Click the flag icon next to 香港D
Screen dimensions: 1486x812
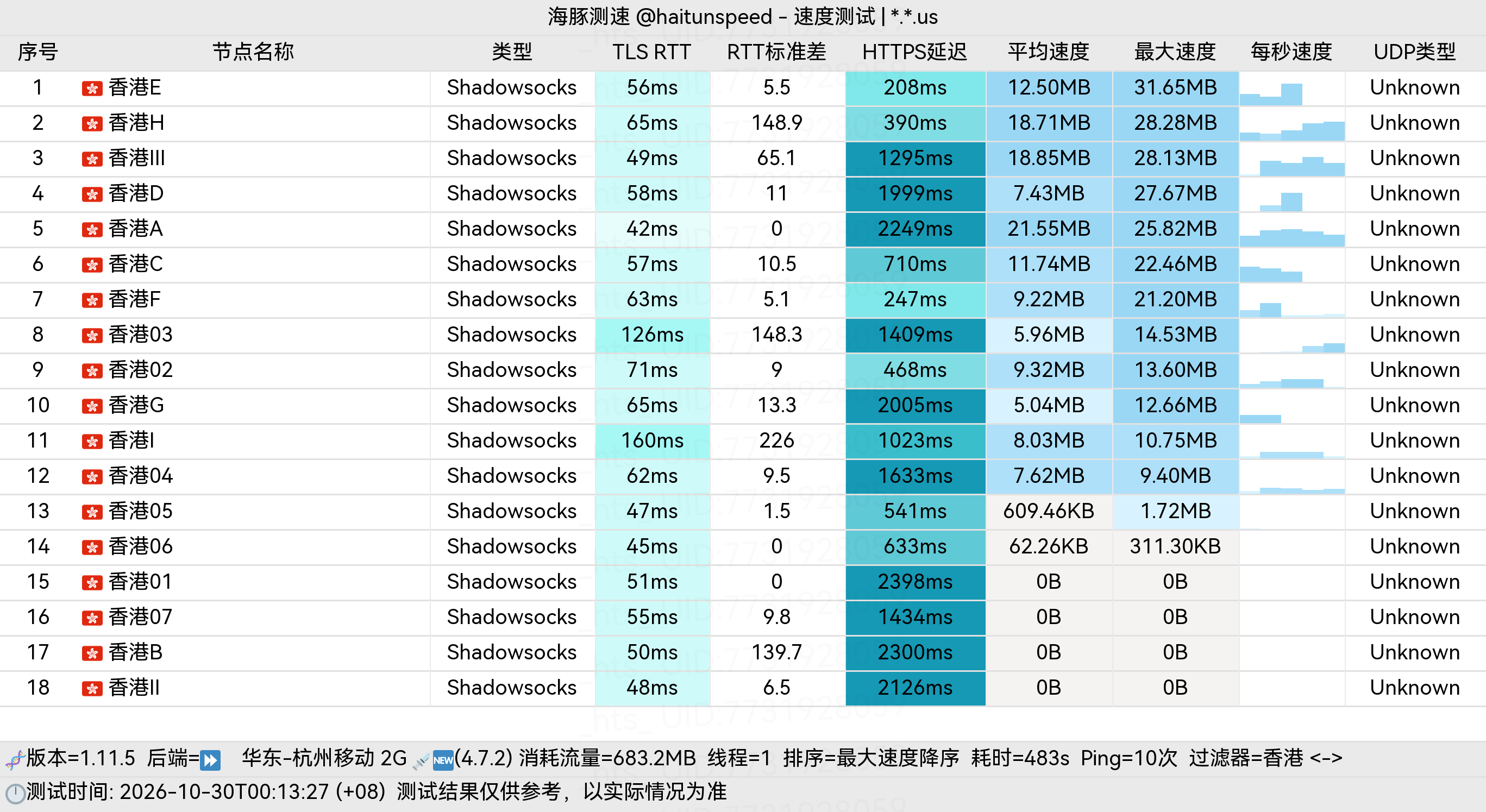(92, 194)
